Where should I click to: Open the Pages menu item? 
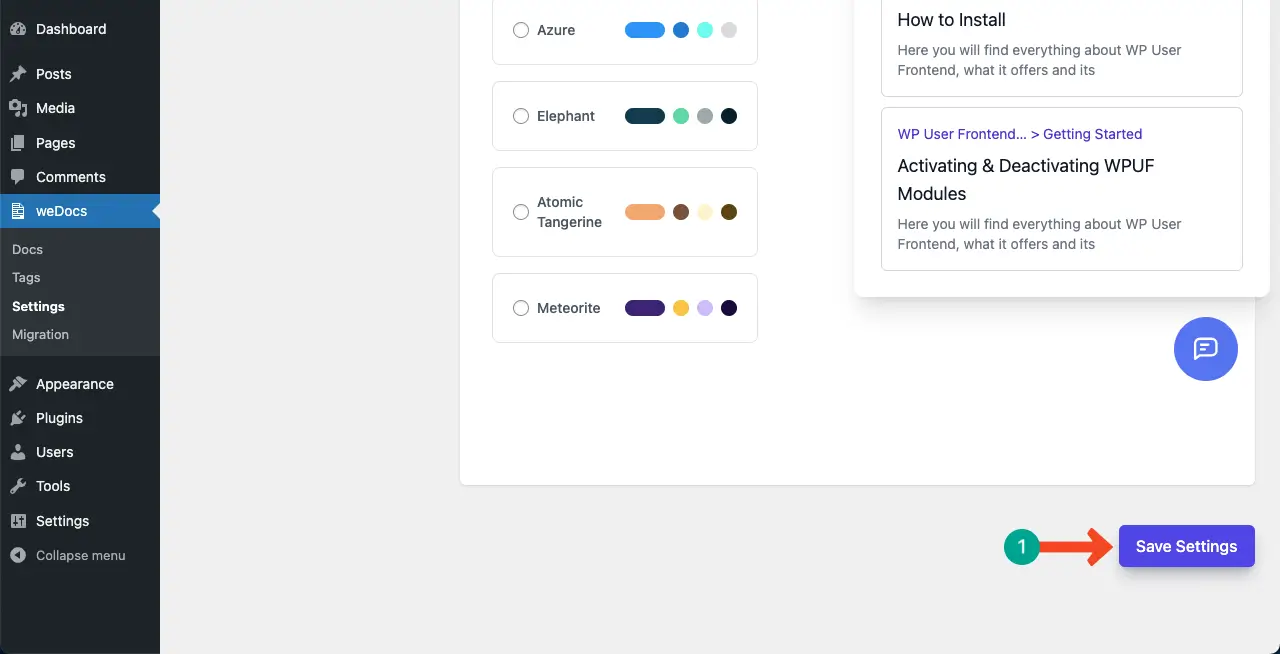pyautogui.click(x=55, y=143)
